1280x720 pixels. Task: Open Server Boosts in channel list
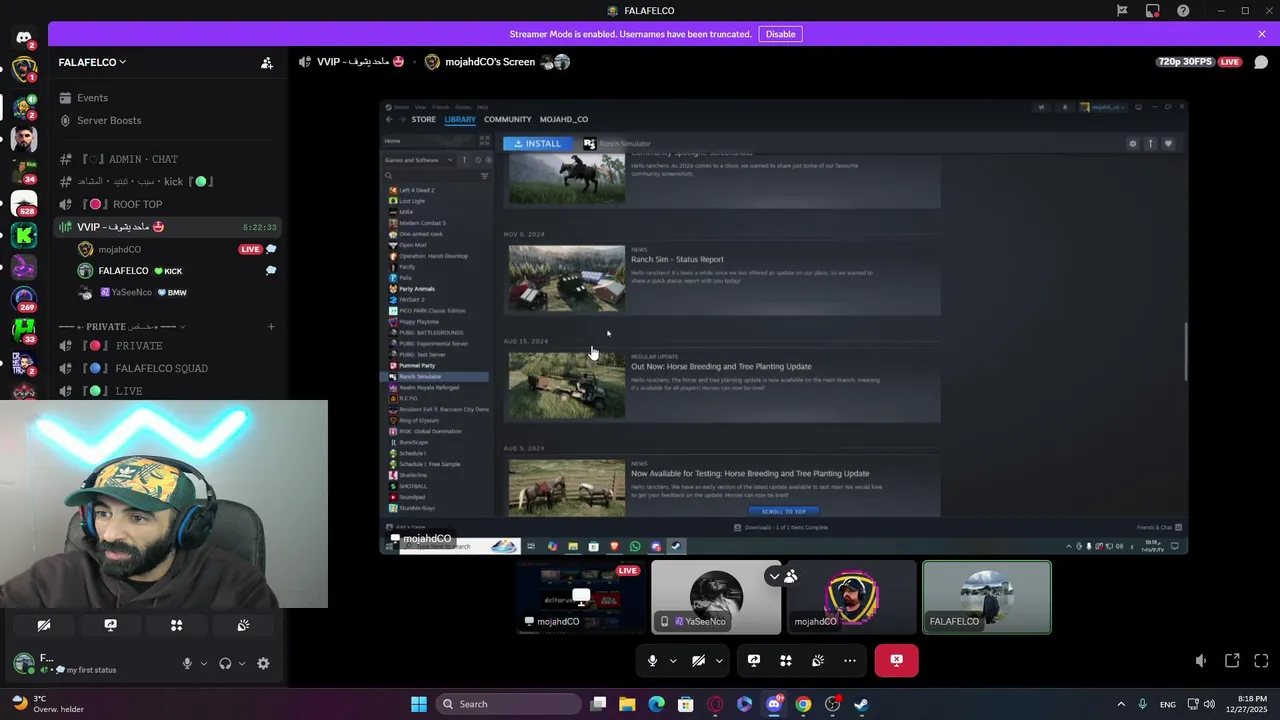click(x=167, y=120)
